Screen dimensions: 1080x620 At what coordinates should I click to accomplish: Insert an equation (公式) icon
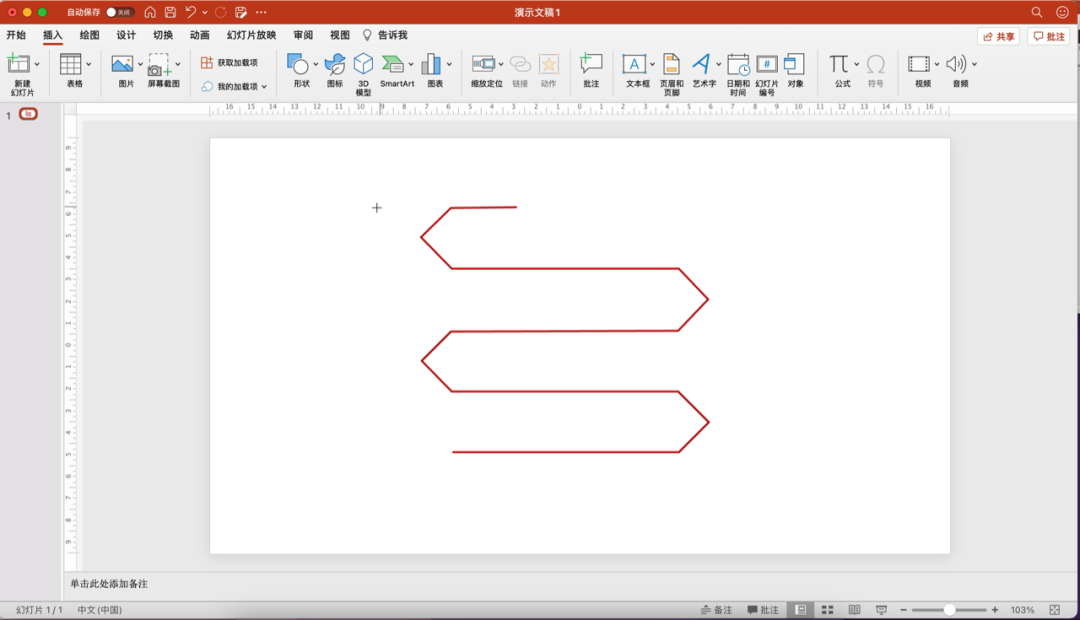(838, 64)
